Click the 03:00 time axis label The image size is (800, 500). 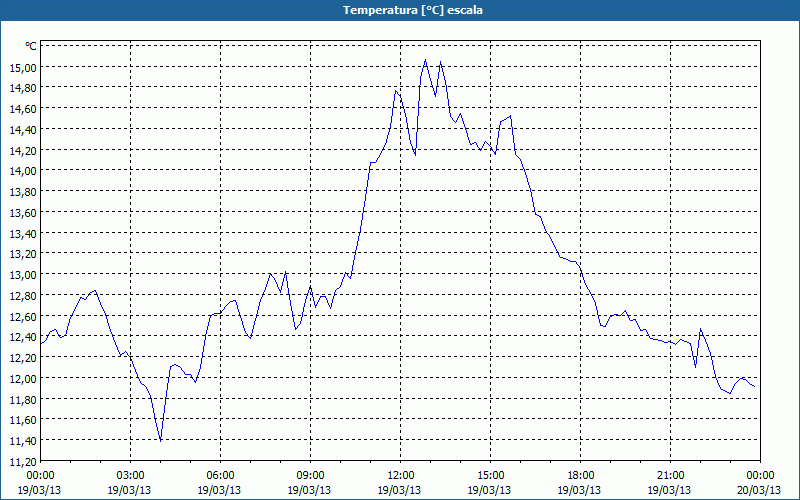coord(131,476)
